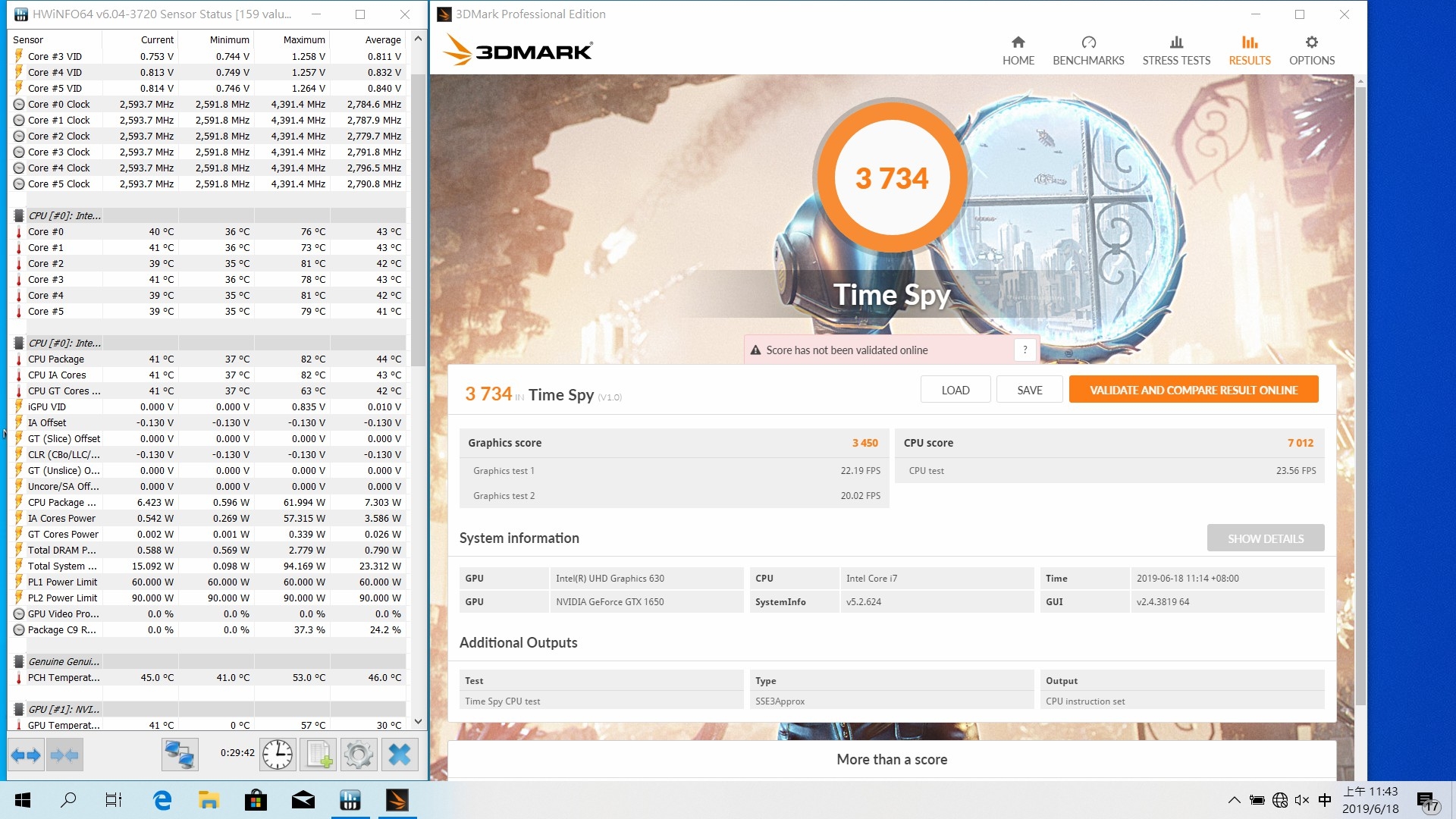Close sensor status with blue X icon
This screenshot has width=1456, height=819.
[x=400, y=755]
